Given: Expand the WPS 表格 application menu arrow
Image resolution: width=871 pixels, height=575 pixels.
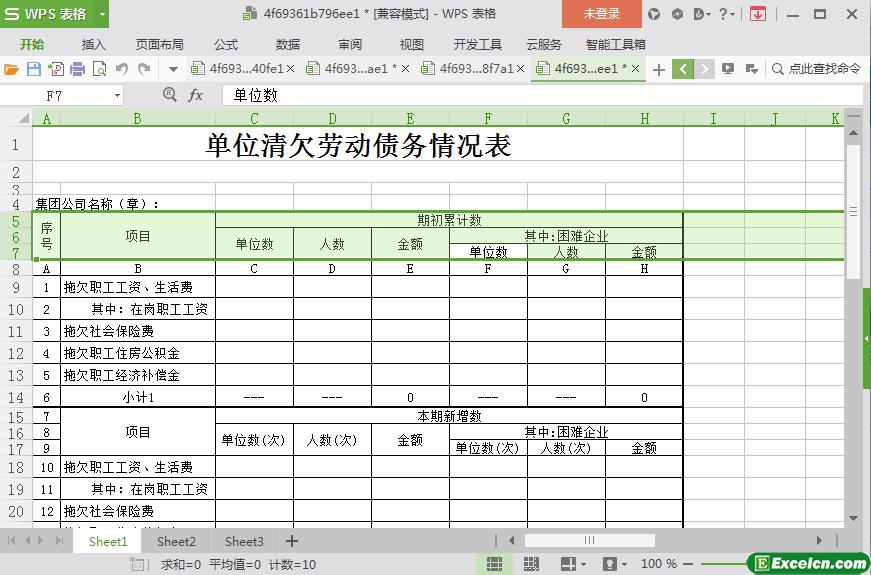Looking at the screenshot, I should tap(102, 14).
